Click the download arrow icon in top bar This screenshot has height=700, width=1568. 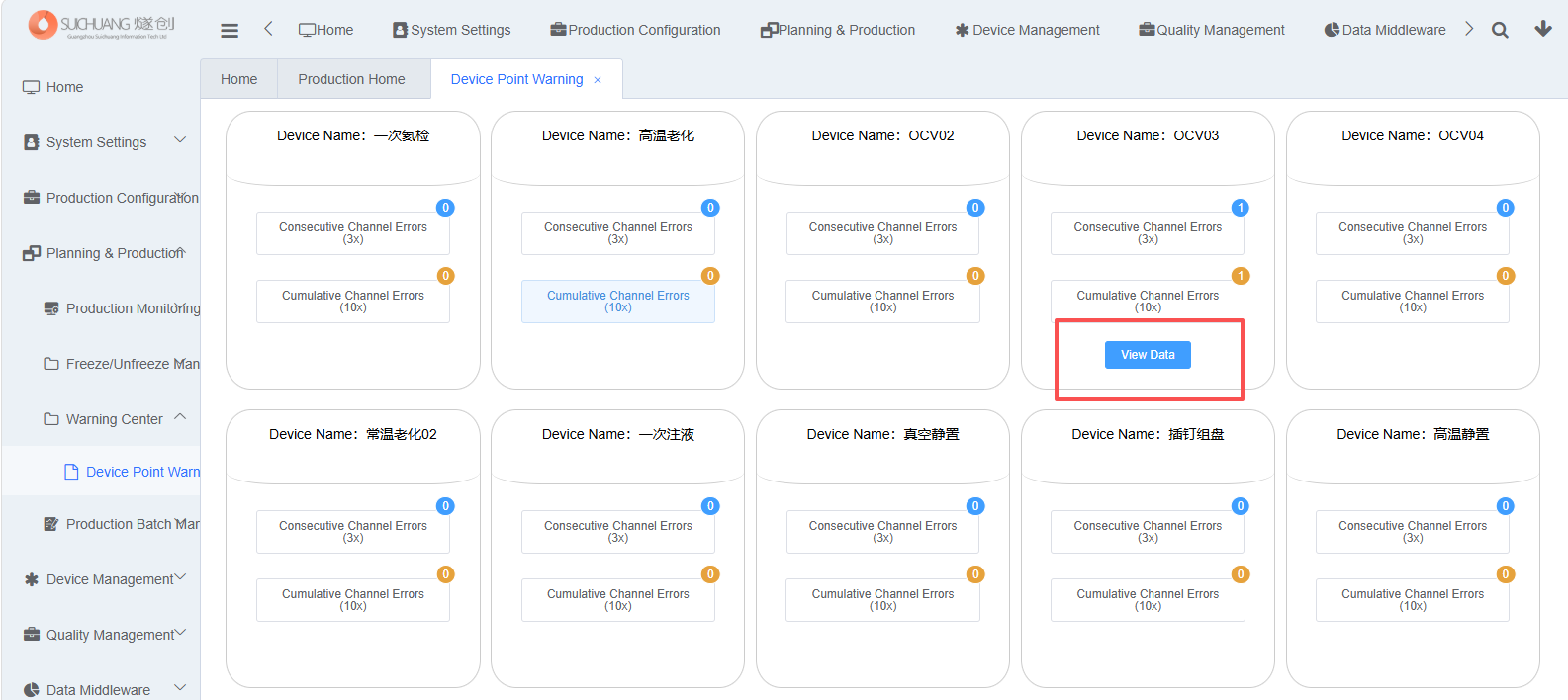[x=1543, y=29]
